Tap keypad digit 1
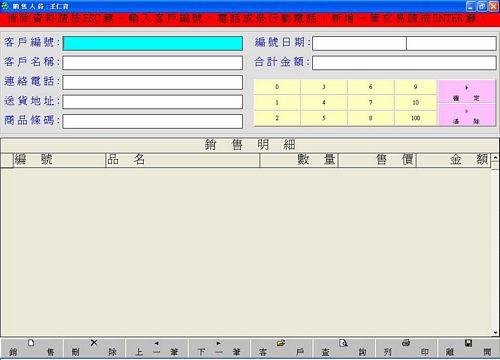Image resolution: width=500 pixels, height=360 pixels. 277,103
